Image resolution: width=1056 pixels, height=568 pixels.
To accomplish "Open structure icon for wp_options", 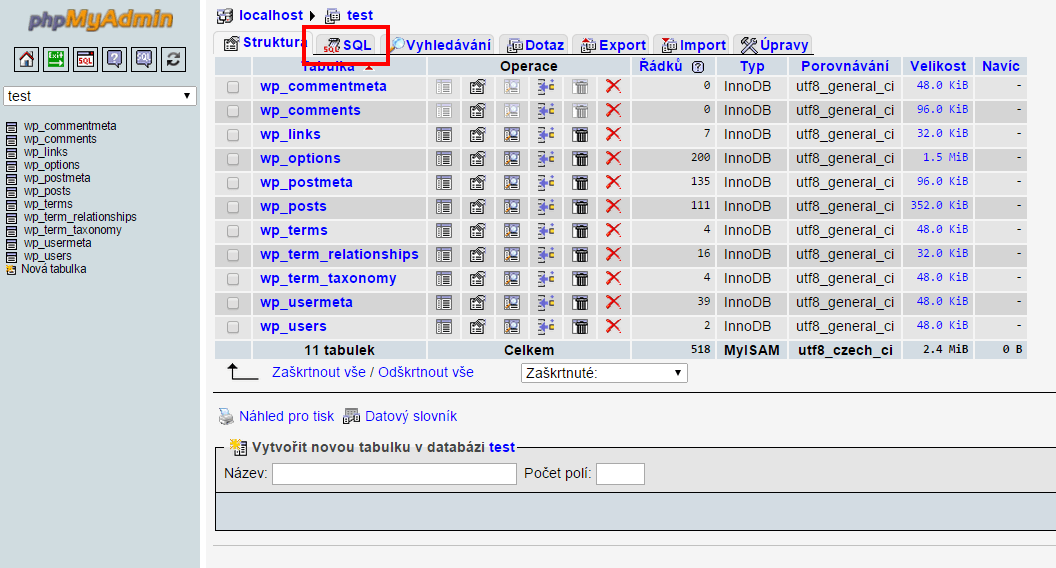I will pos(477,159).
